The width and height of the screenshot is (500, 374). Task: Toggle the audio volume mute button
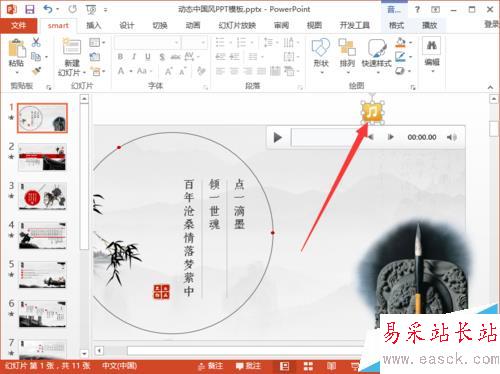[451, 137]
